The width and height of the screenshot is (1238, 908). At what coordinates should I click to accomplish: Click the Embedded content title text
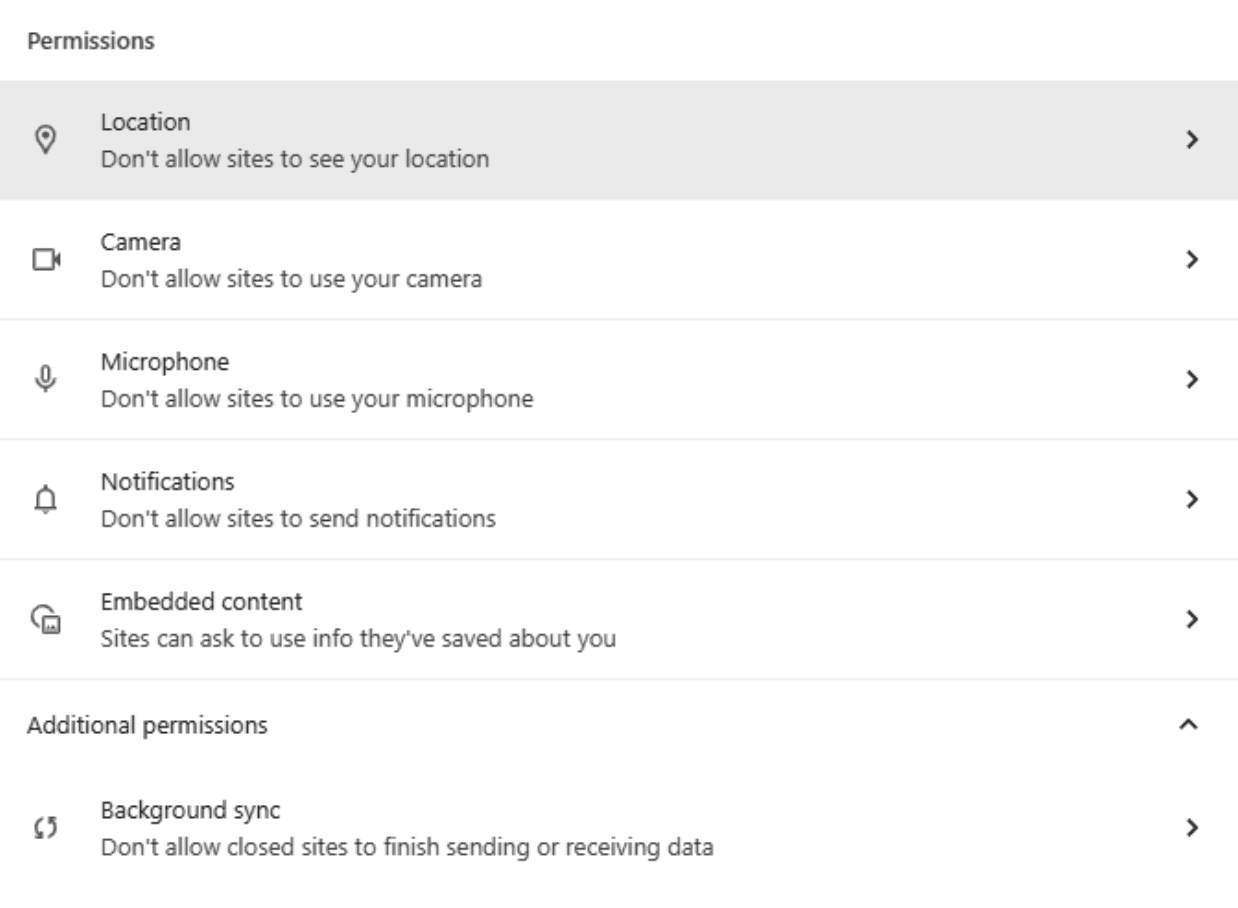point(202,602)
